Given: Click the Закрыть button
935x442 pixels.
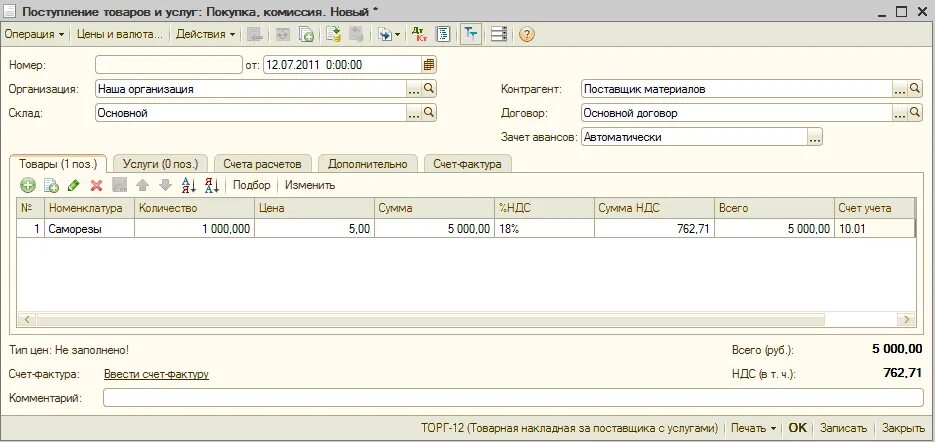Looking at the screenshot, I should 904,428.
